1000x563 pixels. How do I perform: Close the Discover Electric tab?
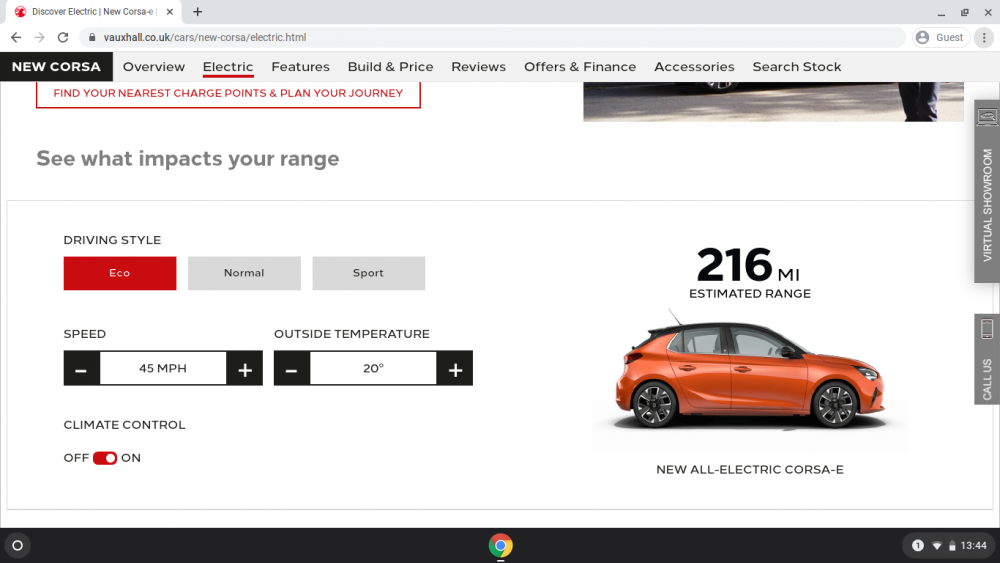click(170, 11)
